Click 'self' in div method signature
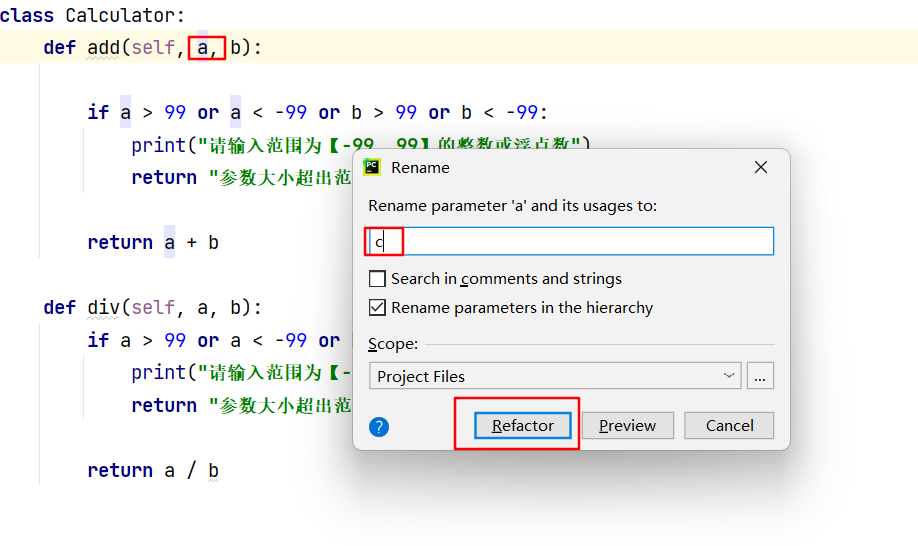 click(x=153, y=307)
